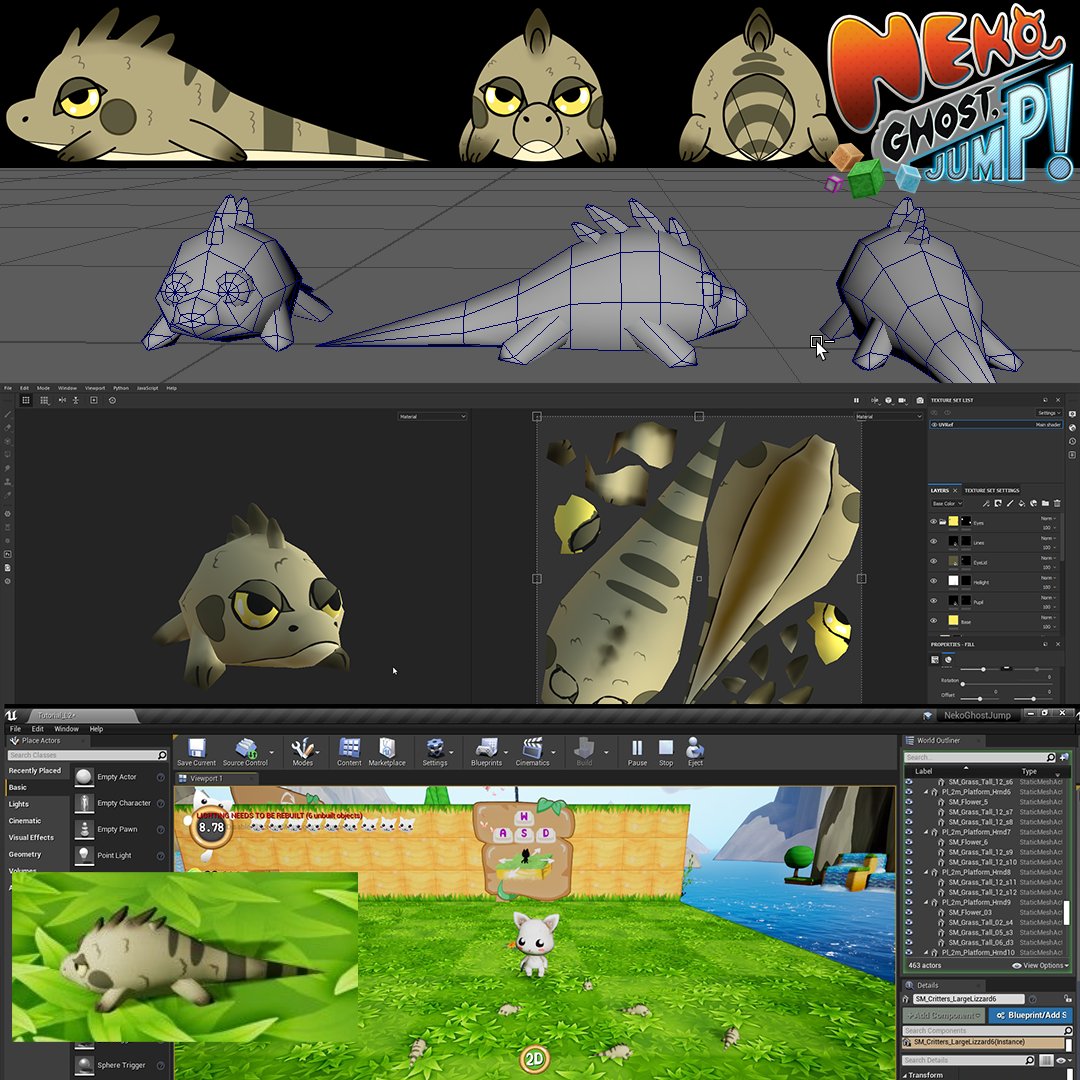Open the Texture Set List Settings dropdown
The image size is (1080, 1080).
(x=1049, y=413)
